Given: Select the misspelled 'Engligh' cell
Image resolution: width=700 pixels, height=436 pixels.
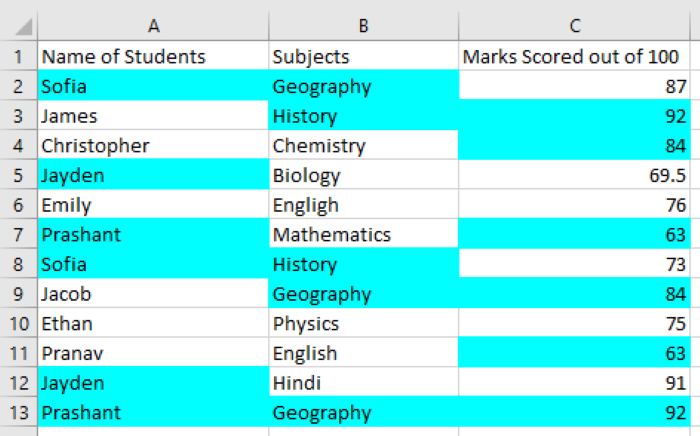Looking at the screenshot, I should (x=363, y=206).
